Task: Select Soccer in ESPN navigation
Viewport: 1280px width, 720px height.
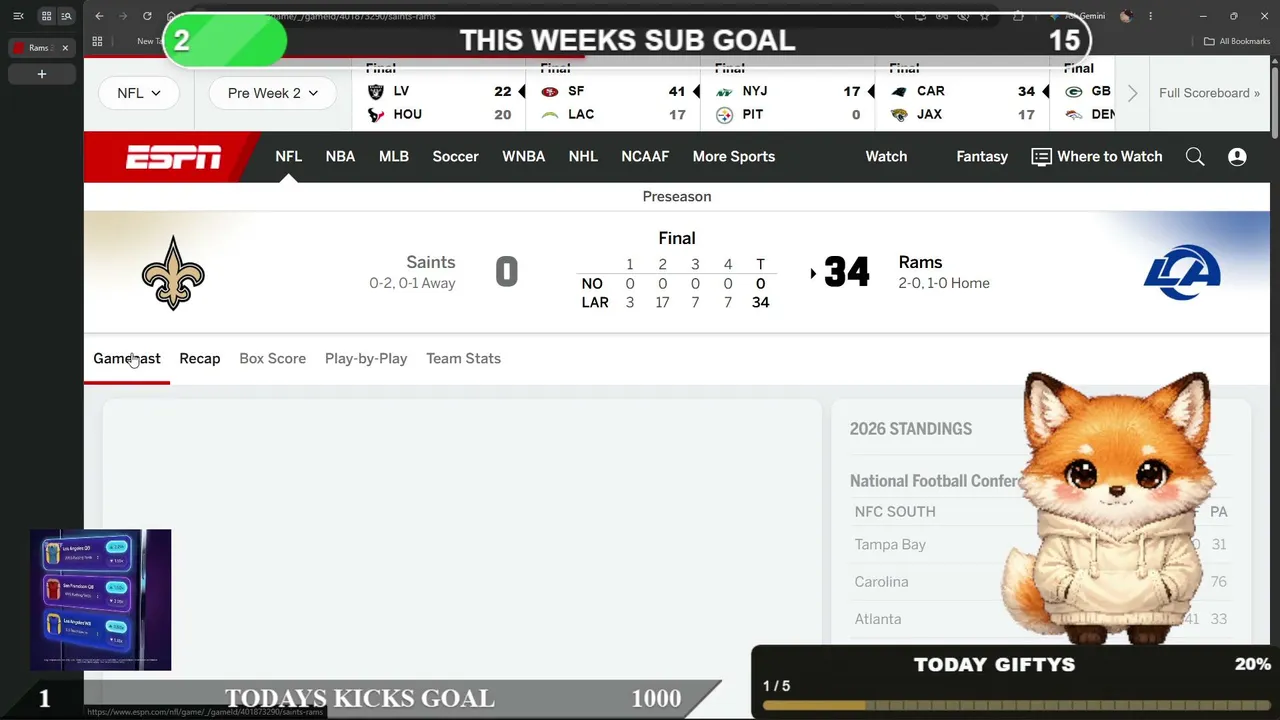Action: coord(455,156)
